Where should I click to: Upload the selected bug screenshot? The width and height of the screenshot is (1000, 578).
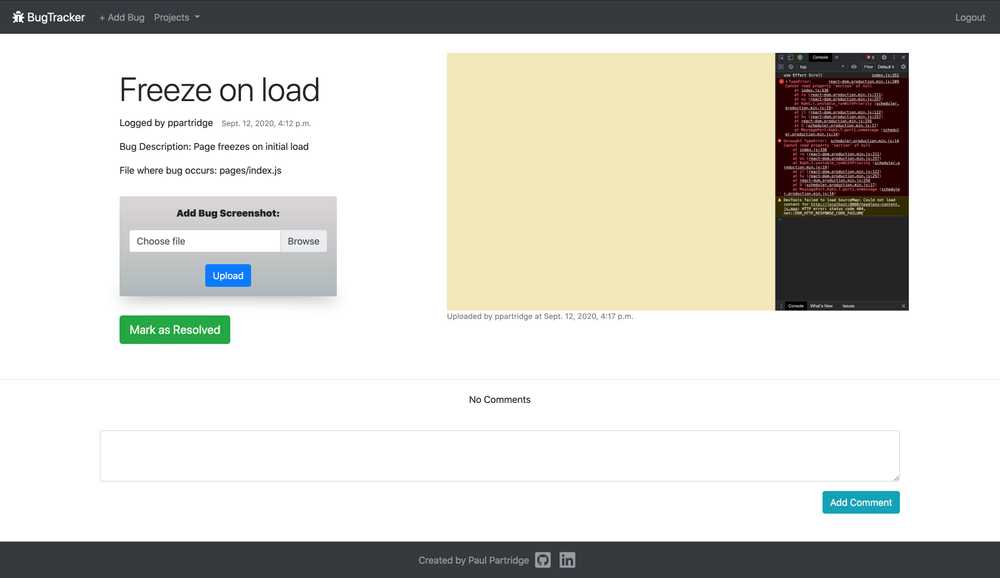pos(228,276)
